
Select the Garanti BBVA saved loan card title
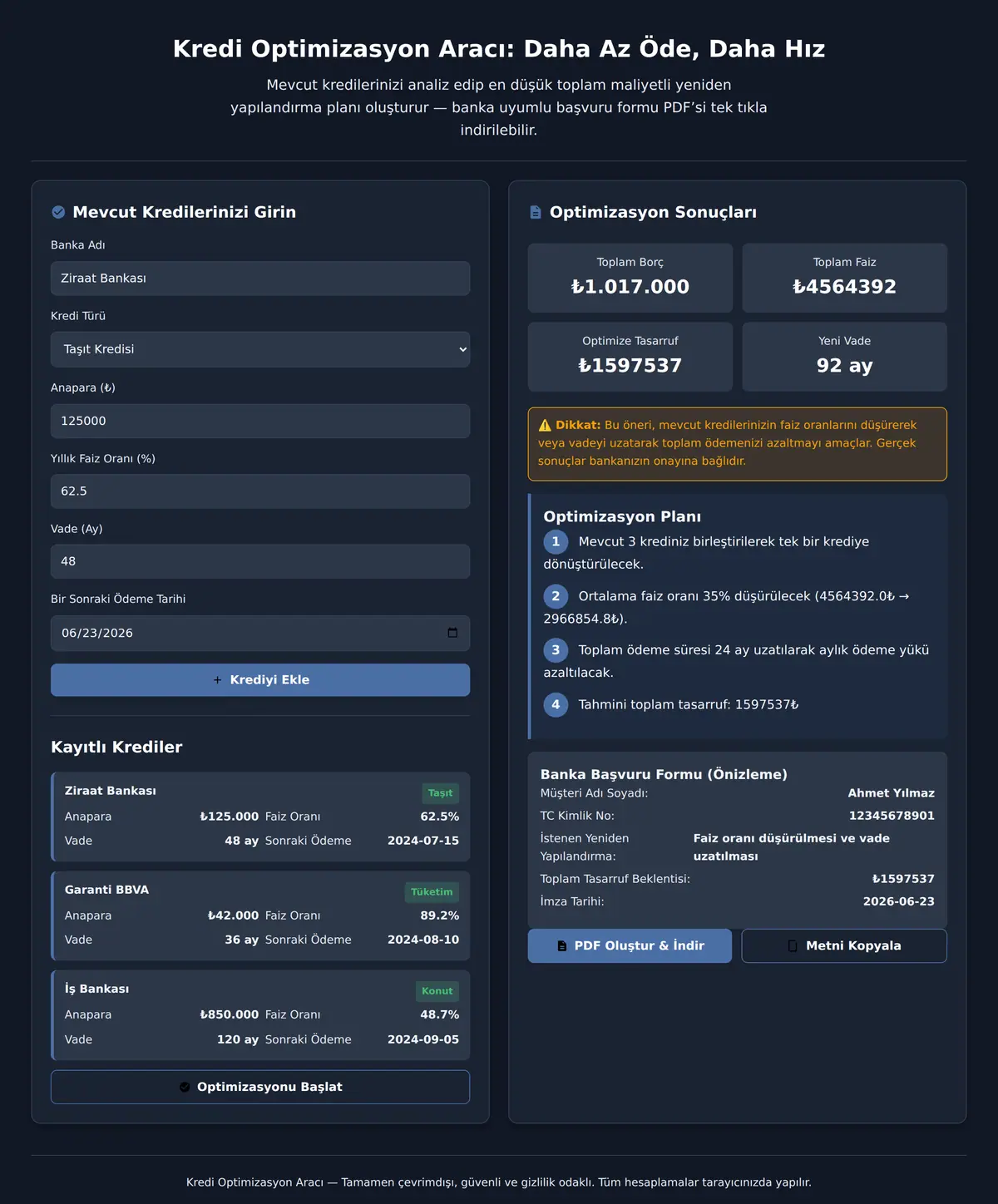point(106,890)
